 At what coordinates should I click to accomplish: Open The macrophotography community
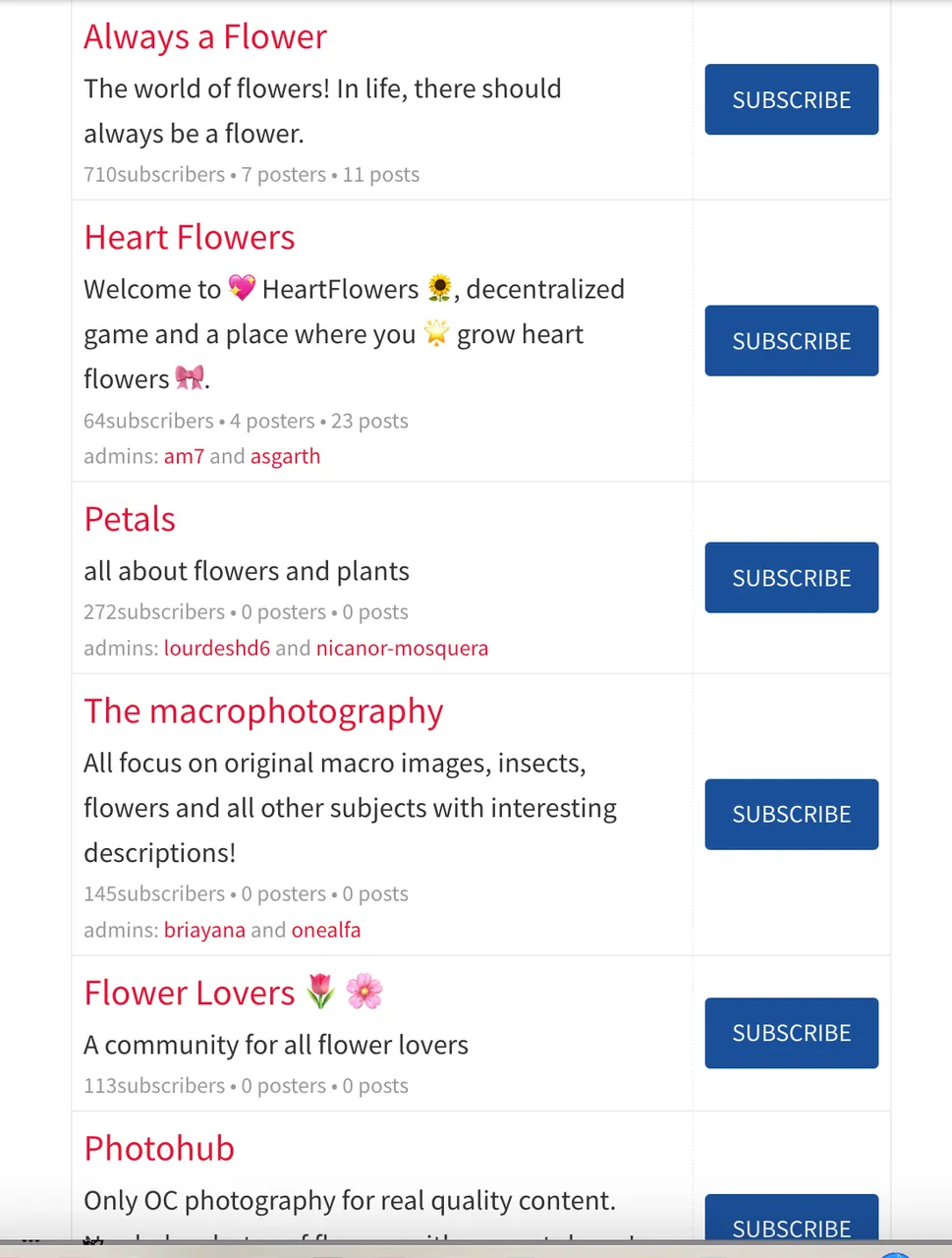point(263,712)
